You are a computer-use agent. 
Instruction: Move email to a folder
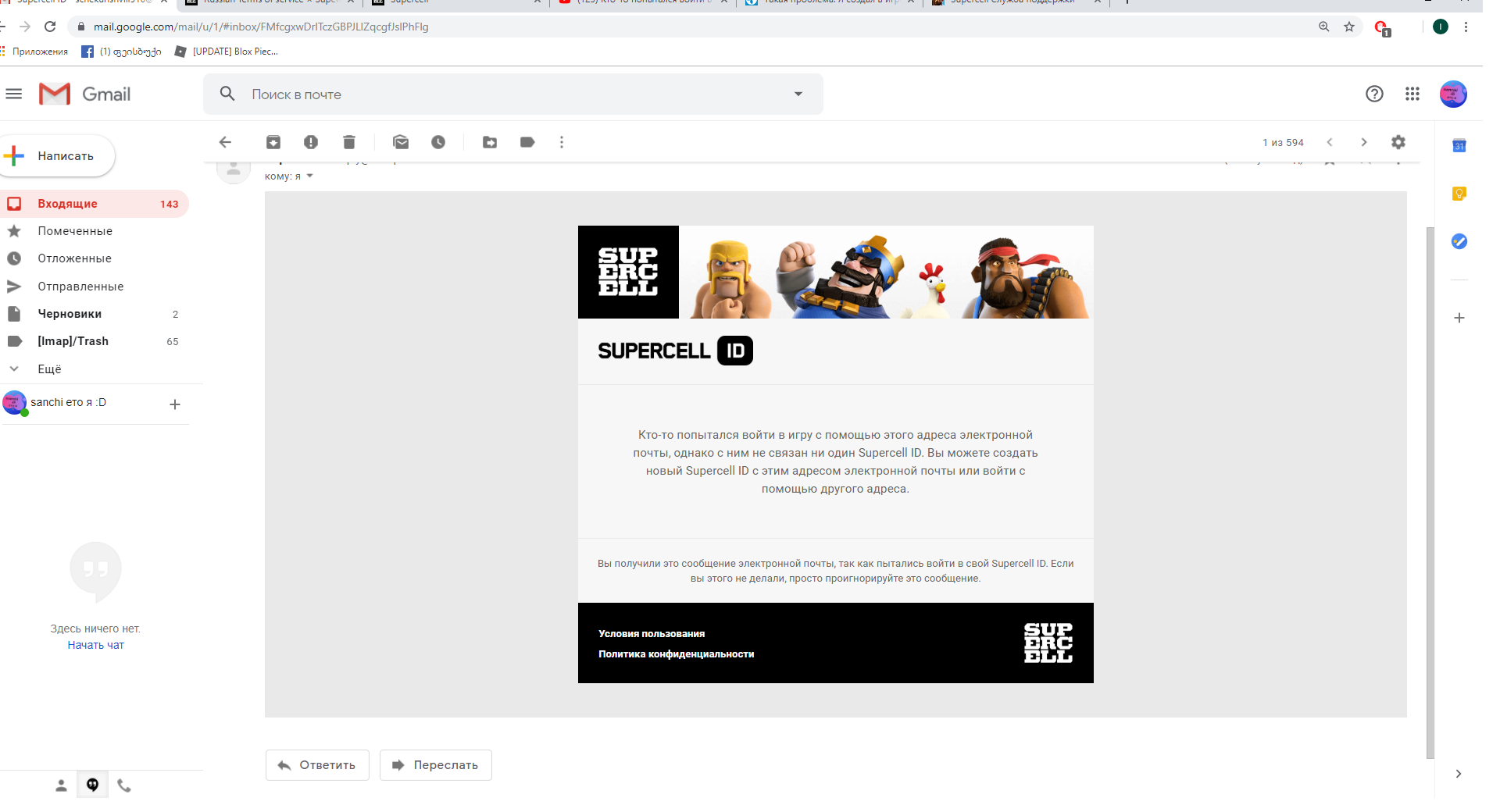coord(490,142)
